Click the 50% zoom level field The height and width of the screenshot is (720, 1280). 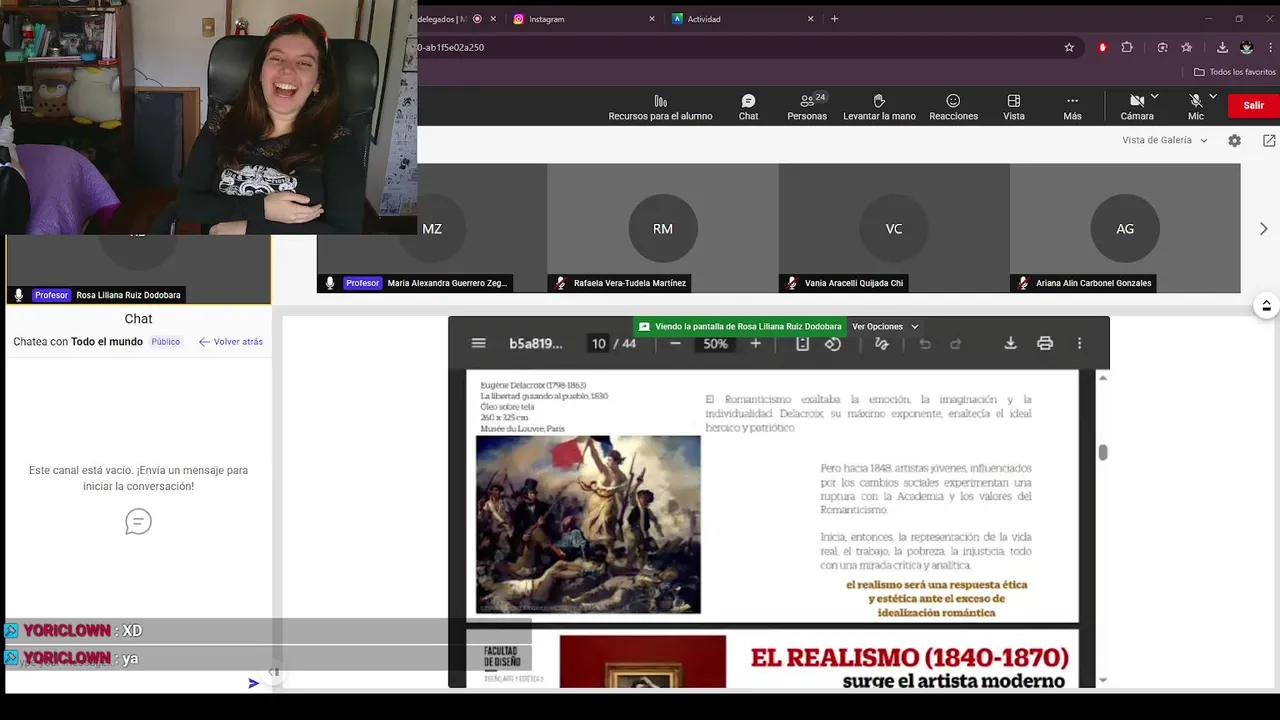(715, 343)
